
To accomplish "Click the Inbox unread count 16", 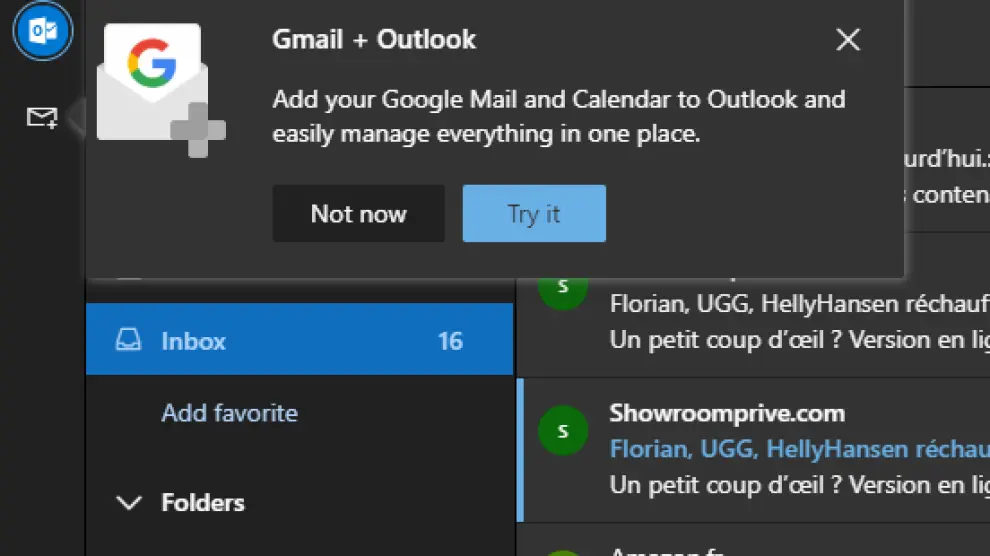I will [x=450, y=341].
